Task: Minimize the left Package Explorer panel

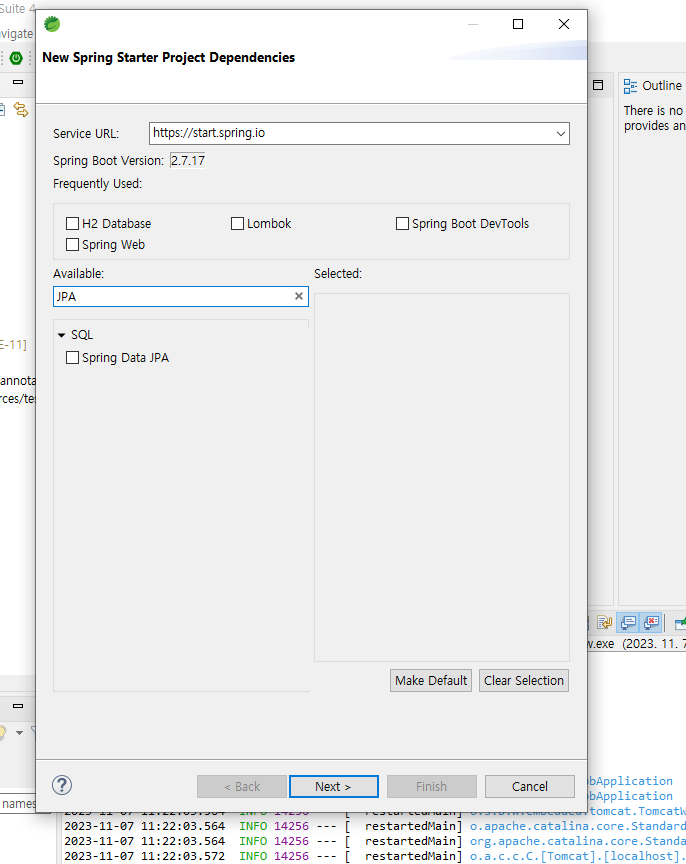Action: [x=18, y=82]
